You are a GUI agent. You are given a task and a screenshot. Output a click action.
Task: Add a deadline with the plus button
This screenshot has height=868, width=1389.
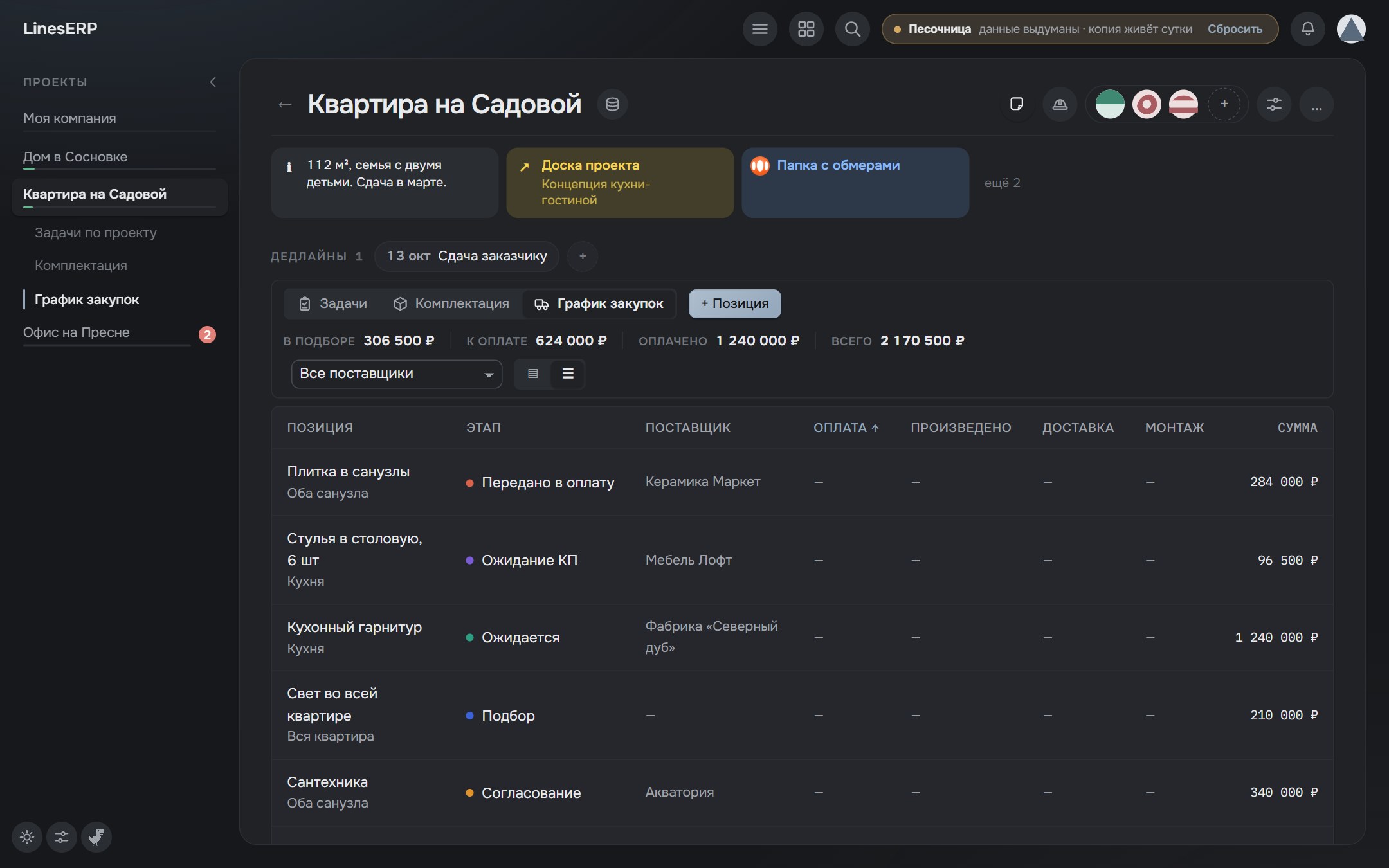pyautogui.click(x=583, y=257)
